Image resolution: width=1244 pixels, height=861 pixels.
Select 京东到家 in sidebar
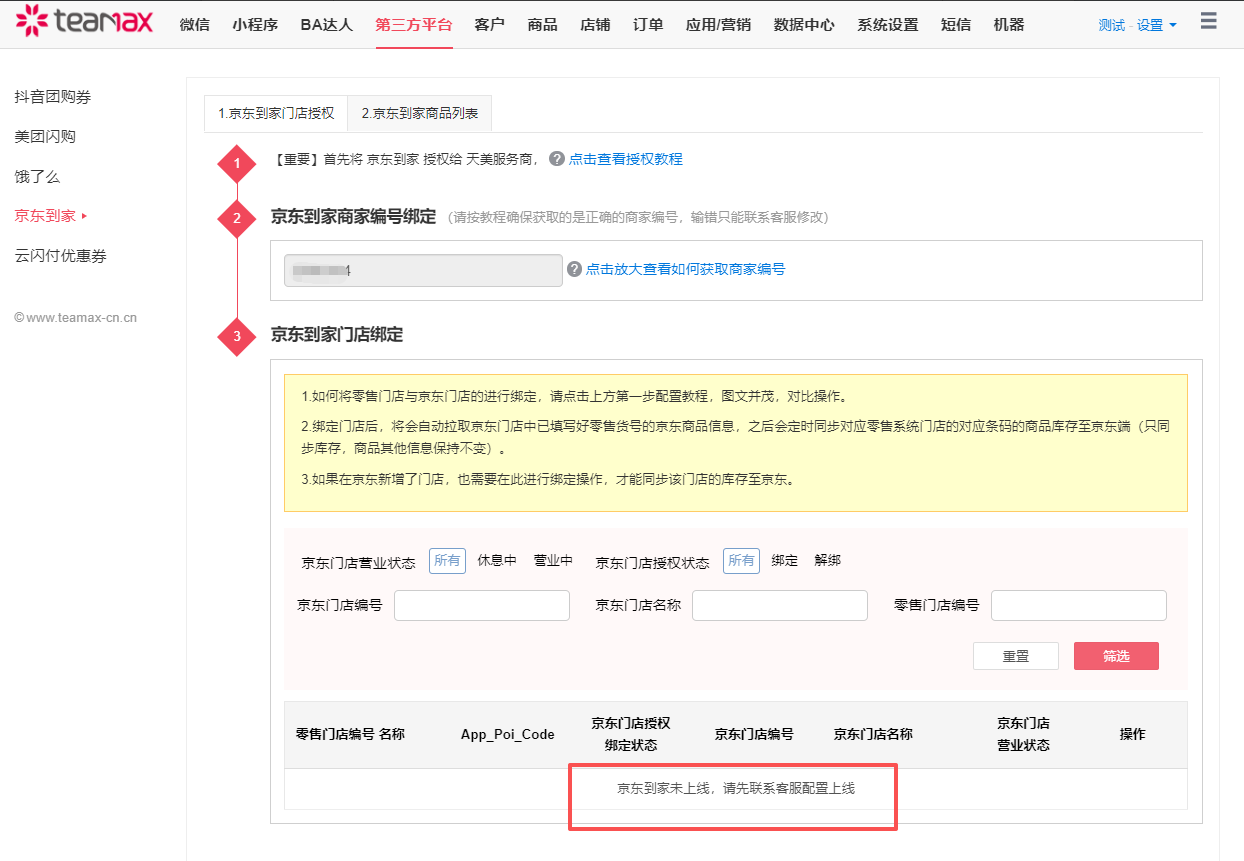45,216
